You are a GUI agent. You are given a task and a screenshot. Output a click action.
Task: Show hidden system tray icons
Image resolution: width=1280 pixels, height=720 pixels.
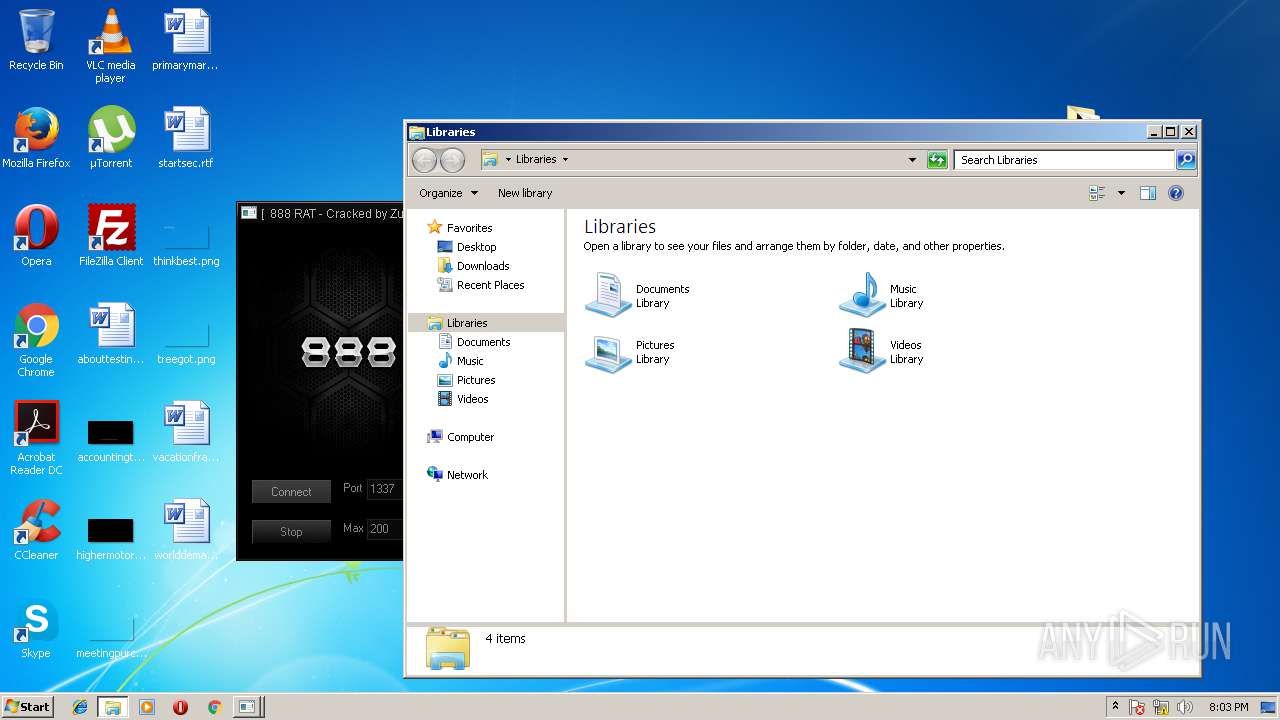tap(1115, 707)
